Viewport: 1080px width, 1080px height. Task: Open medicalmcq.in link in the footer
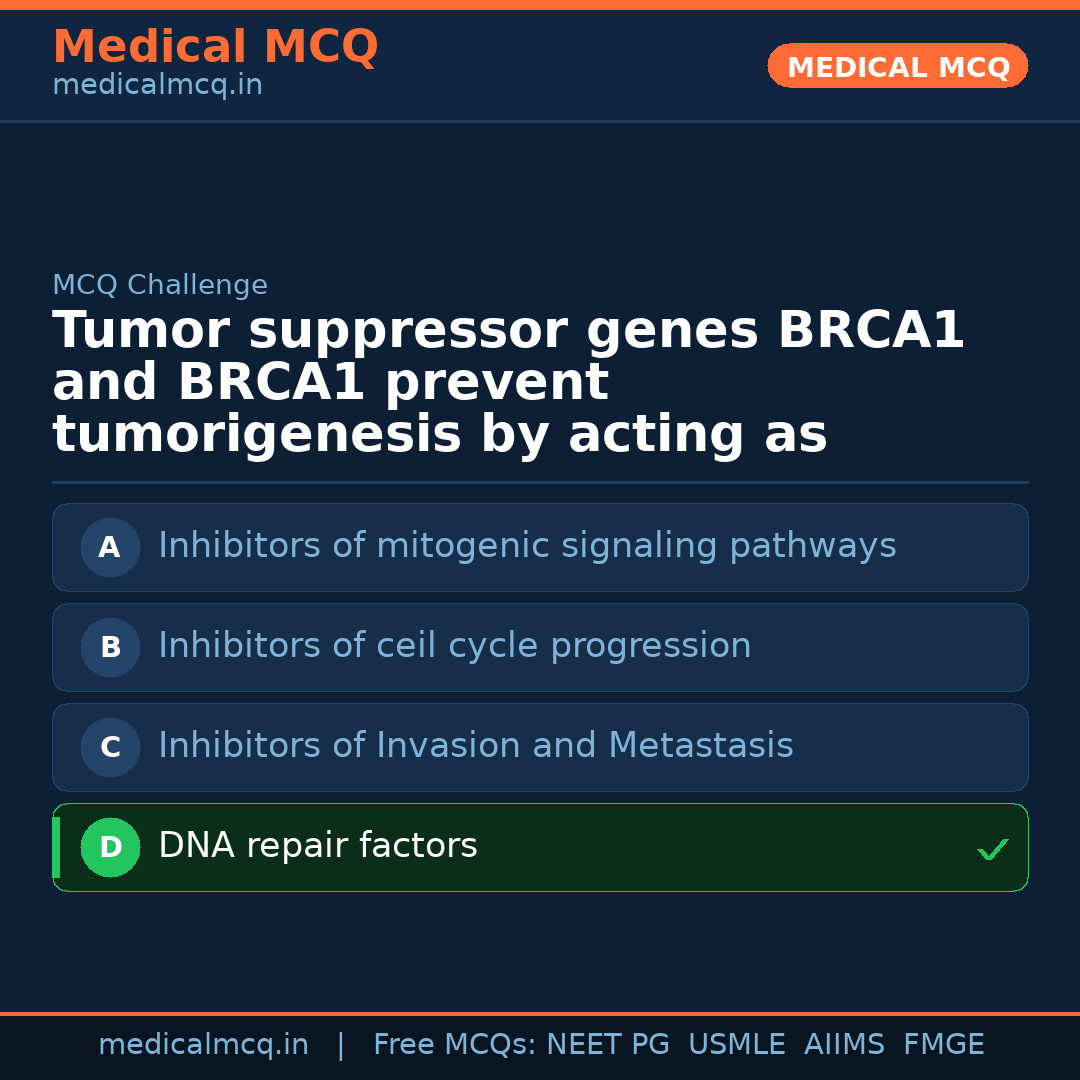tap(203, 1045)
